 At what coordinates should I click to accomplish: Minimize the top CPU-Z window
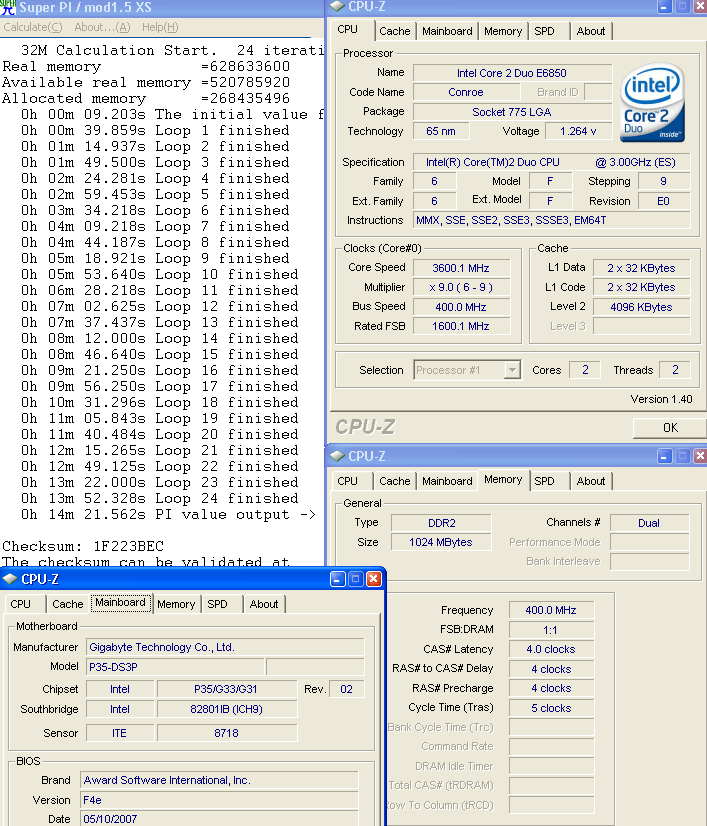tap(664, 7)
